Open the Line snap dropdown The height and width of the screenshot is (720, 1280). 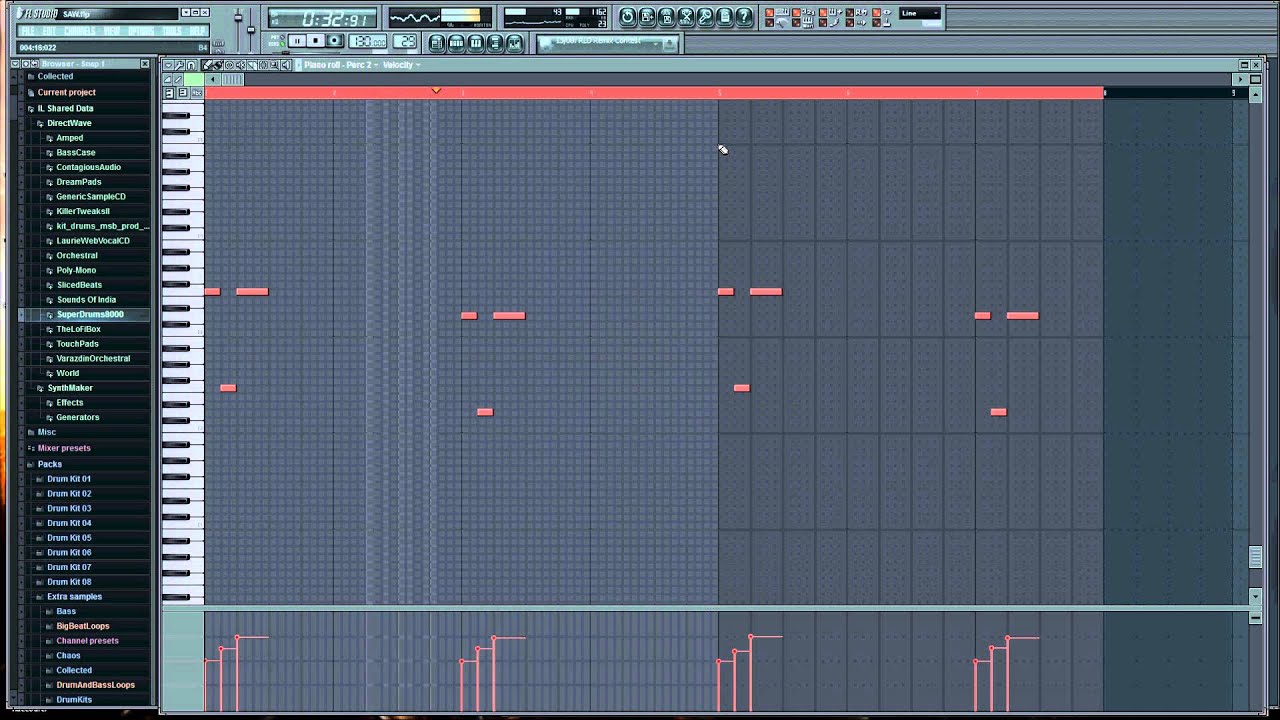[x=920, y=13]
